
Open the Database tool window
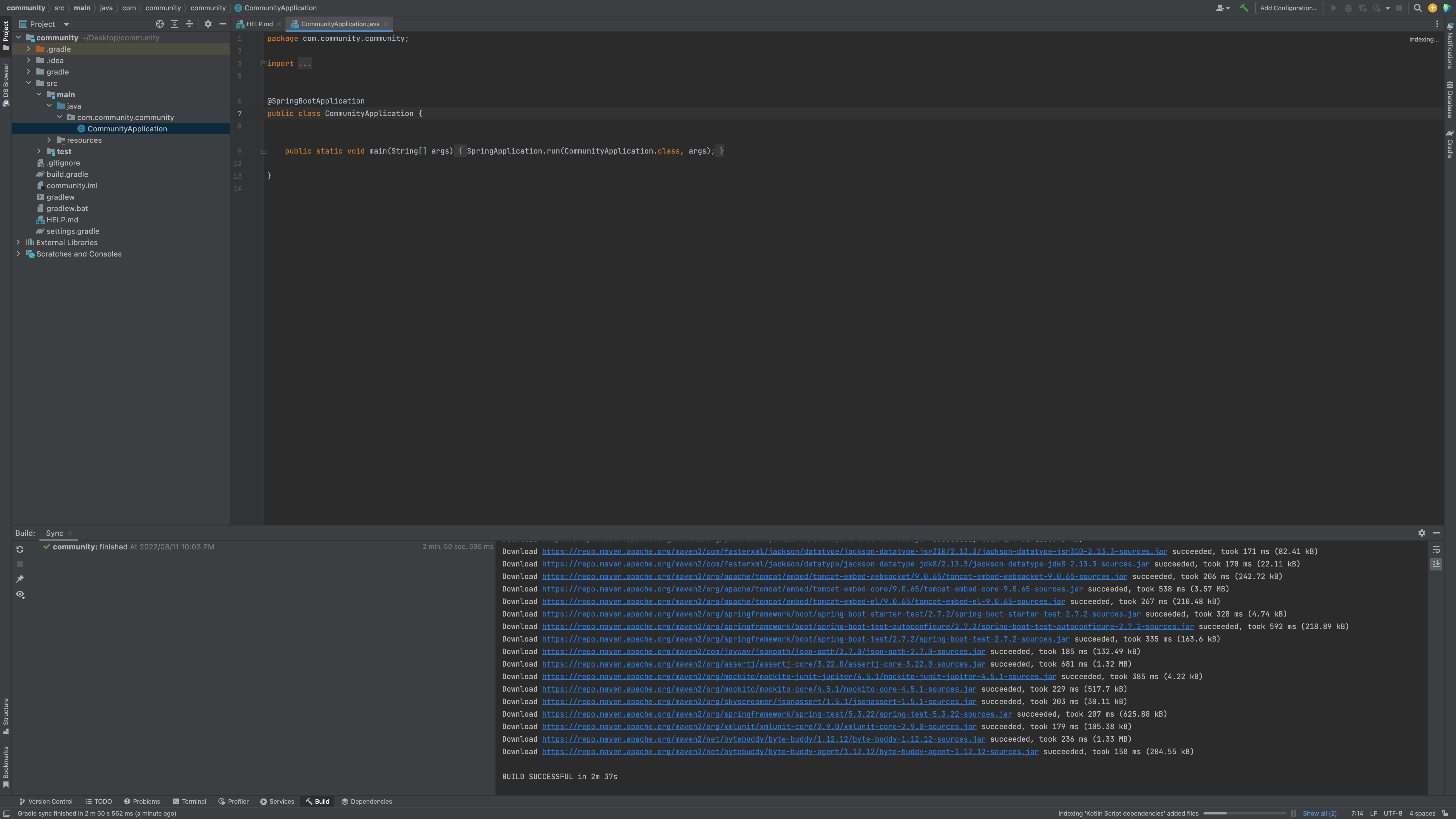[1450, 100]
